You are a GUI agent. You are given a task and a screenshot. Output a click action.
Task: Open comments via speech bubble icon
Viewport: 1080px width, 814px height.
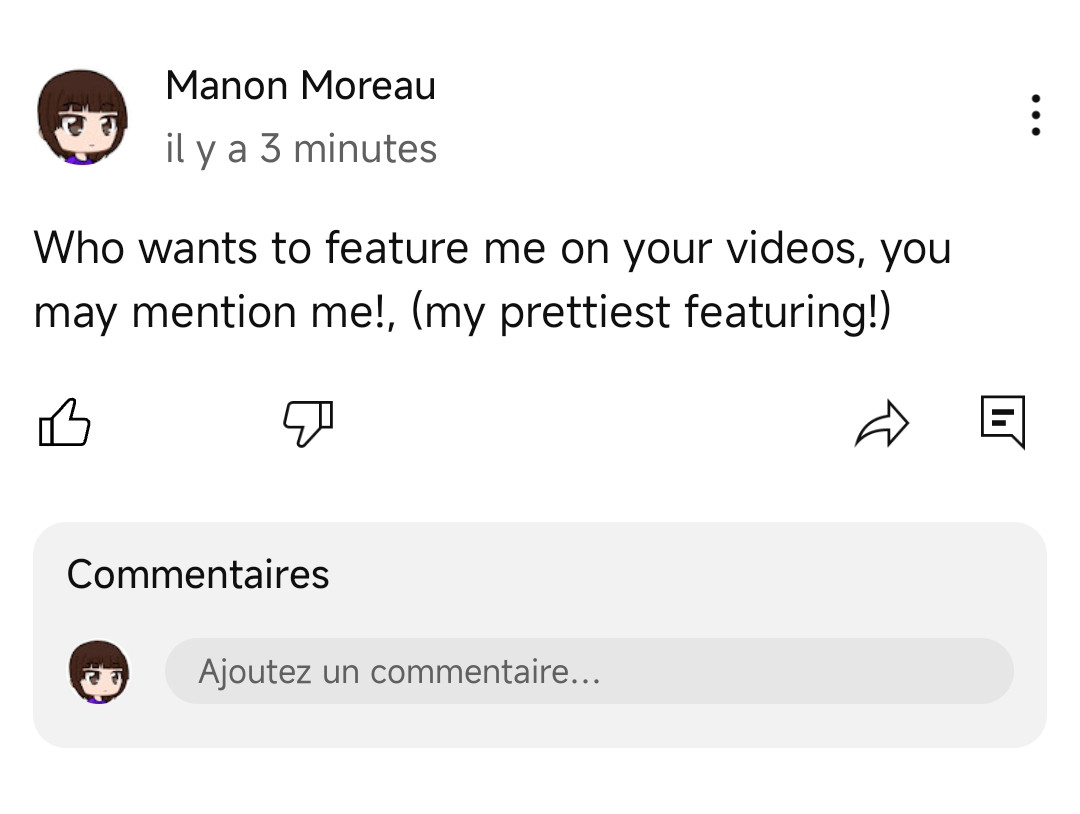1003,421
